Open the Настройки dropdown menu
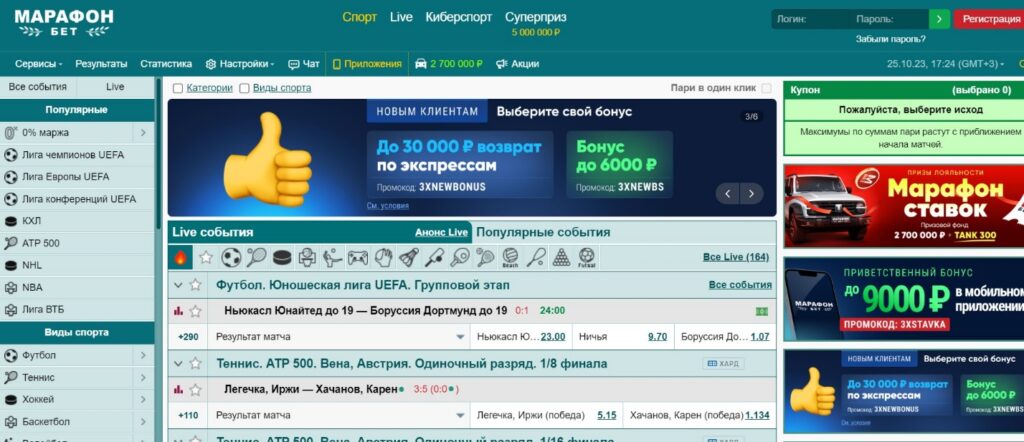Viewport: 1024px width, 442px height. click(x=240, y=64)
